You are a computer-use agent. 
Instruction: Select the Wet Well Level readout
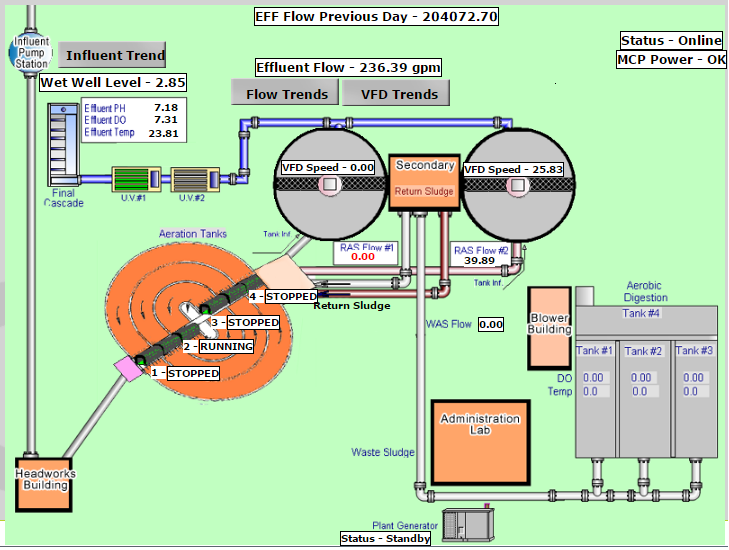tap(113, 83)
